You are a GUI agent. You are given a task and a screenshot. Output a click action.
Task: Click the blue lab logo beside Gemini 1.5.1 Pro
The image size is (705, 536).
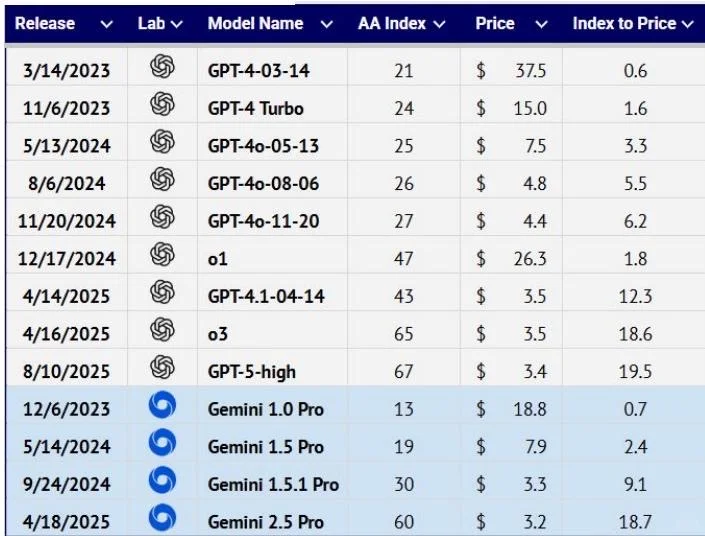(162, 480)
